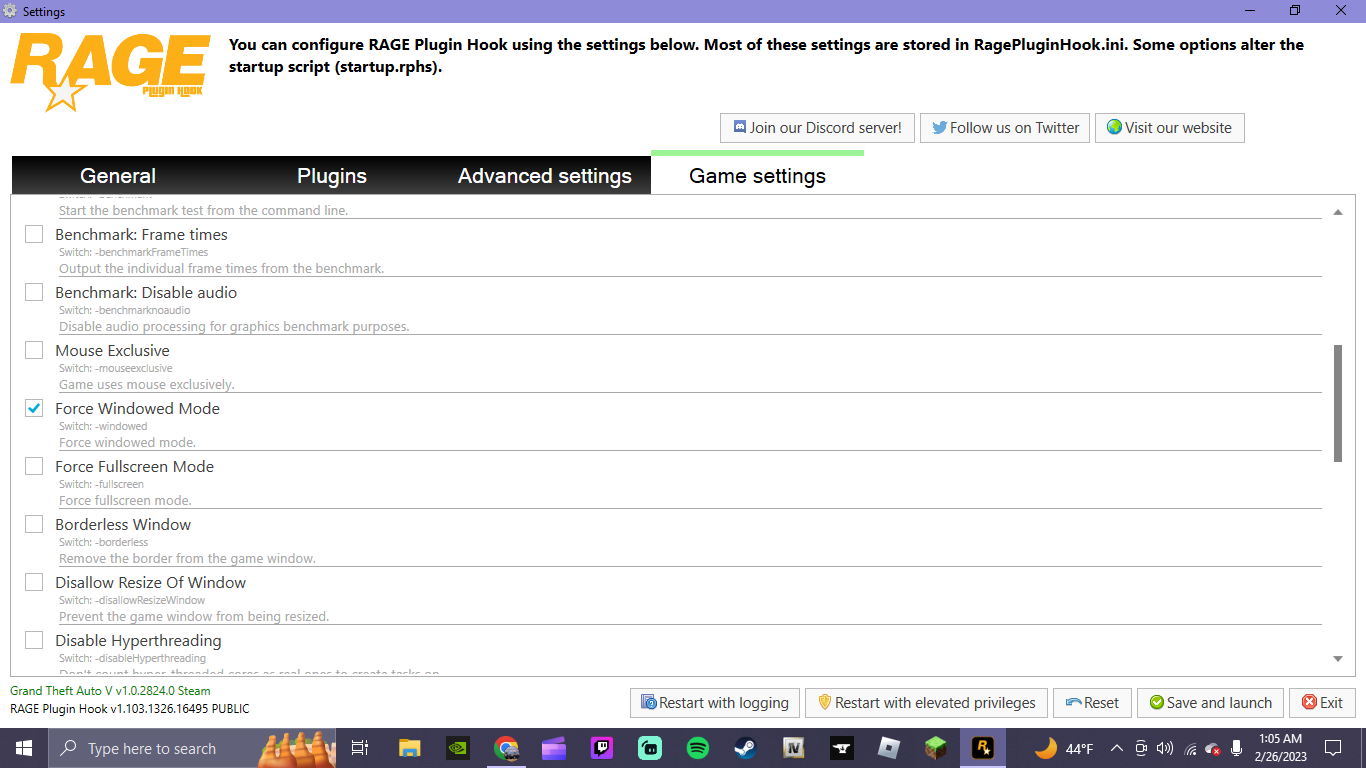Show hidden system tray icons chevron
1366x768 pixels.
[1116, 748]
